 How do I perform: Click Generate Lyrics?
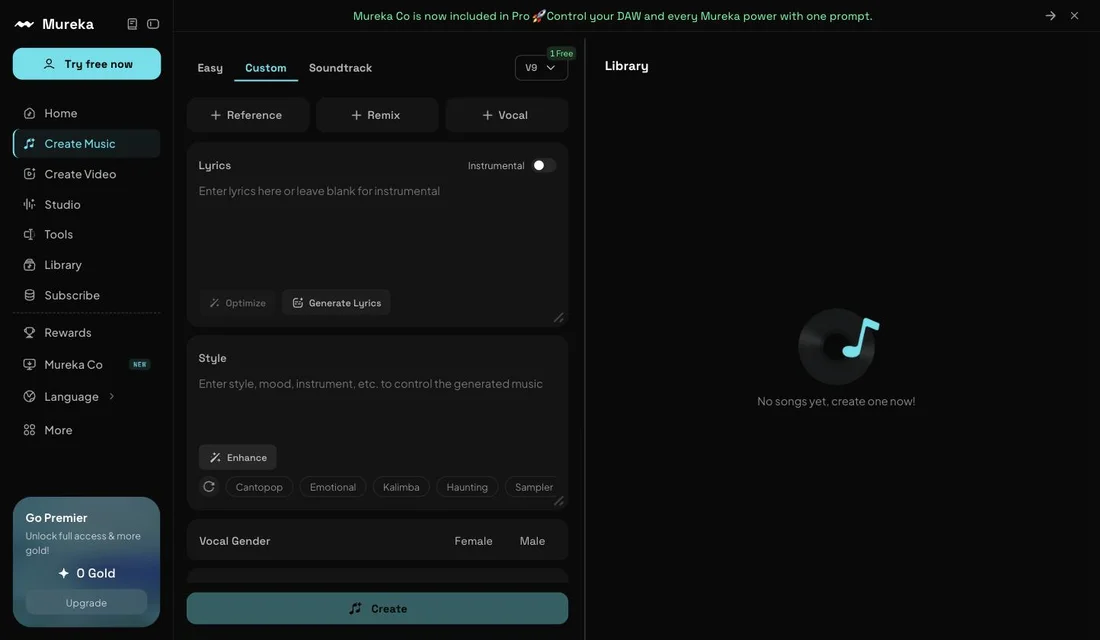tap(337, 302)
